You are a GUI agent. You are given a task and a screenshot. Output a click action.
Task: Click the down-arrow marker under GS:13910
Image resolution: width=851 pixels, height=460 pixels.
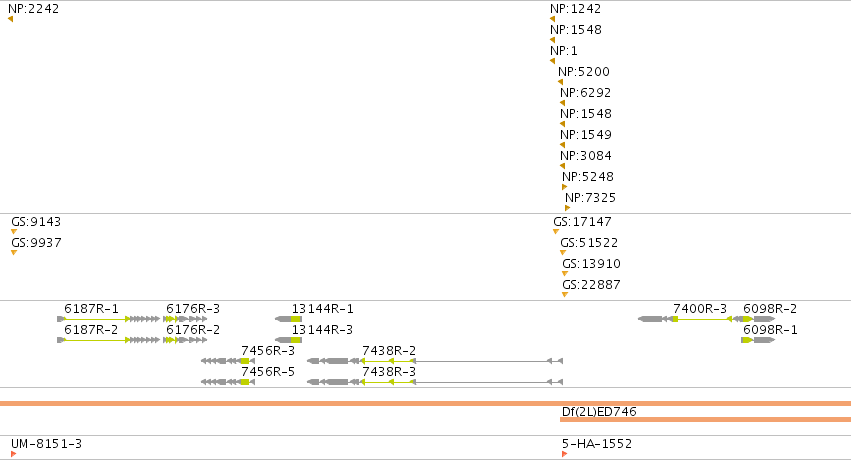(x=565, y=273)
